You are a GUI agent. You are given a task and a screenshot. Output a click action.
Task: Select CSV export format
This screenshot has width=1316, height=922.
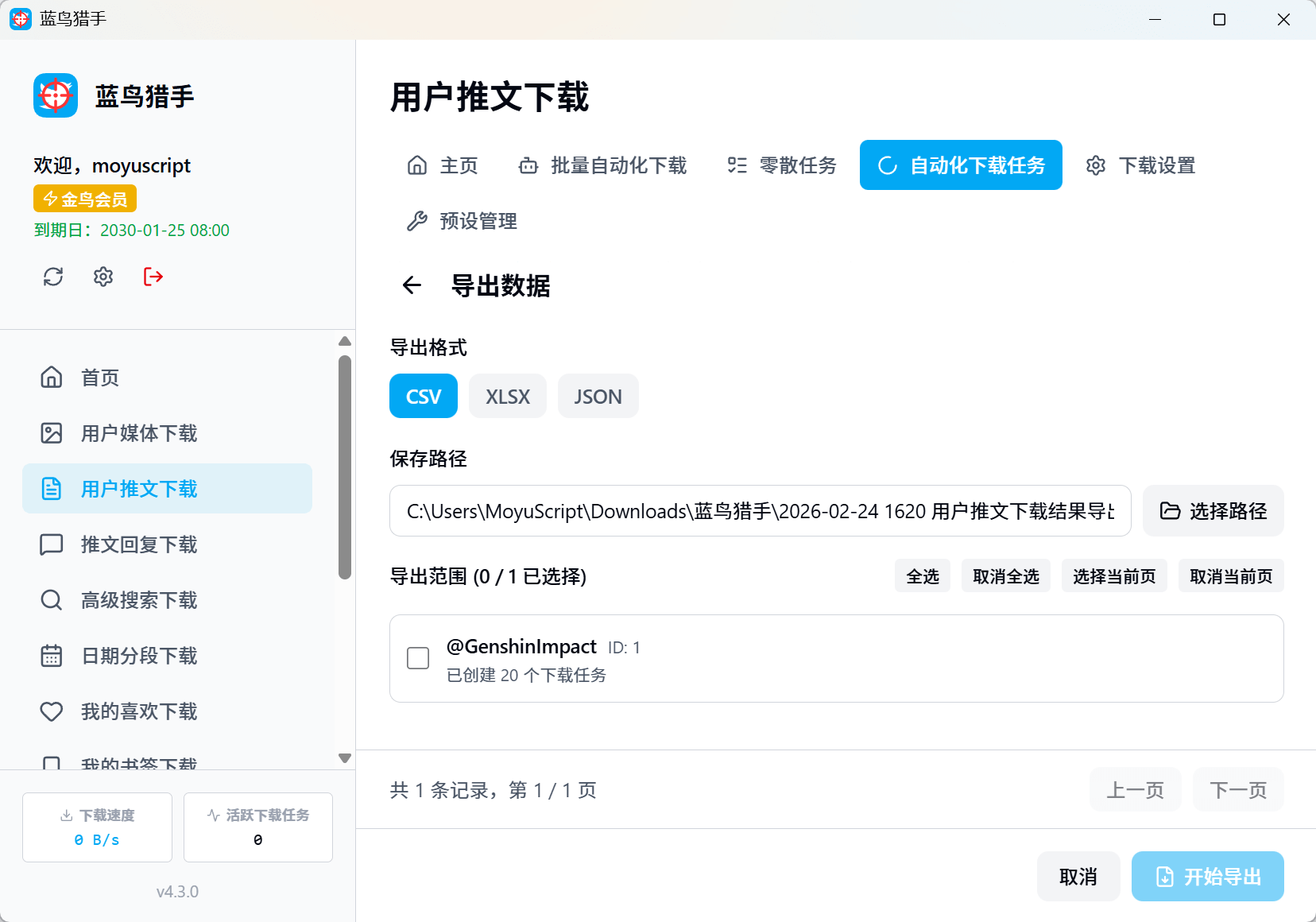pyautogui.click(x=423, y=396)
